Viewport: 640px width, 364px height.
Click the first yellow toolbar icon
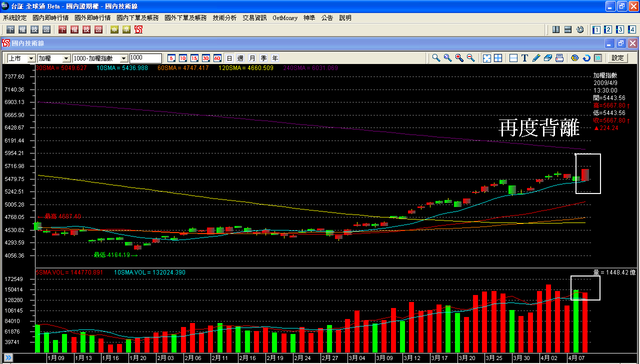114,30
